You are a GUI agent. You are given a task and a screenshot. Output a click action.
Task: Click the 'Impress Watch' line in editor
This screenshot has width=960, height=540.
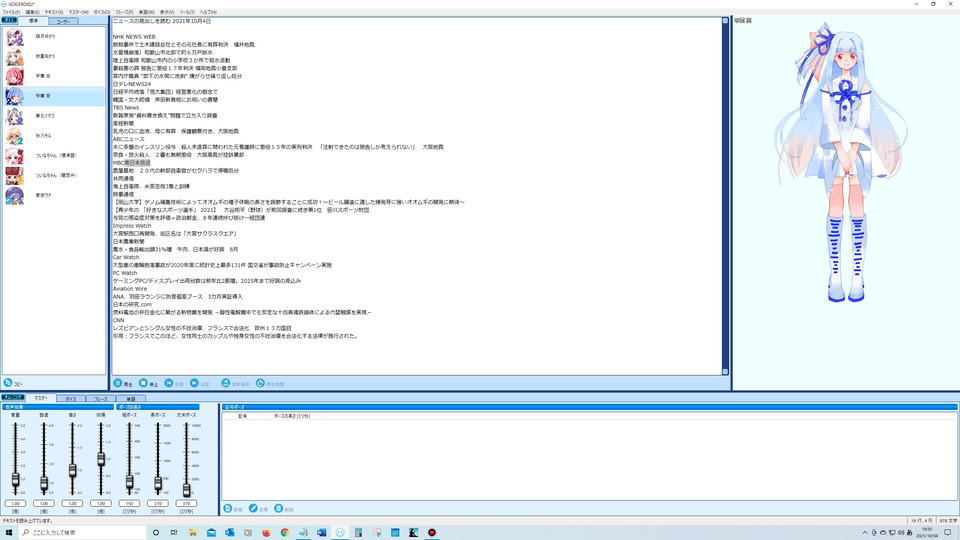click(132, 226)
